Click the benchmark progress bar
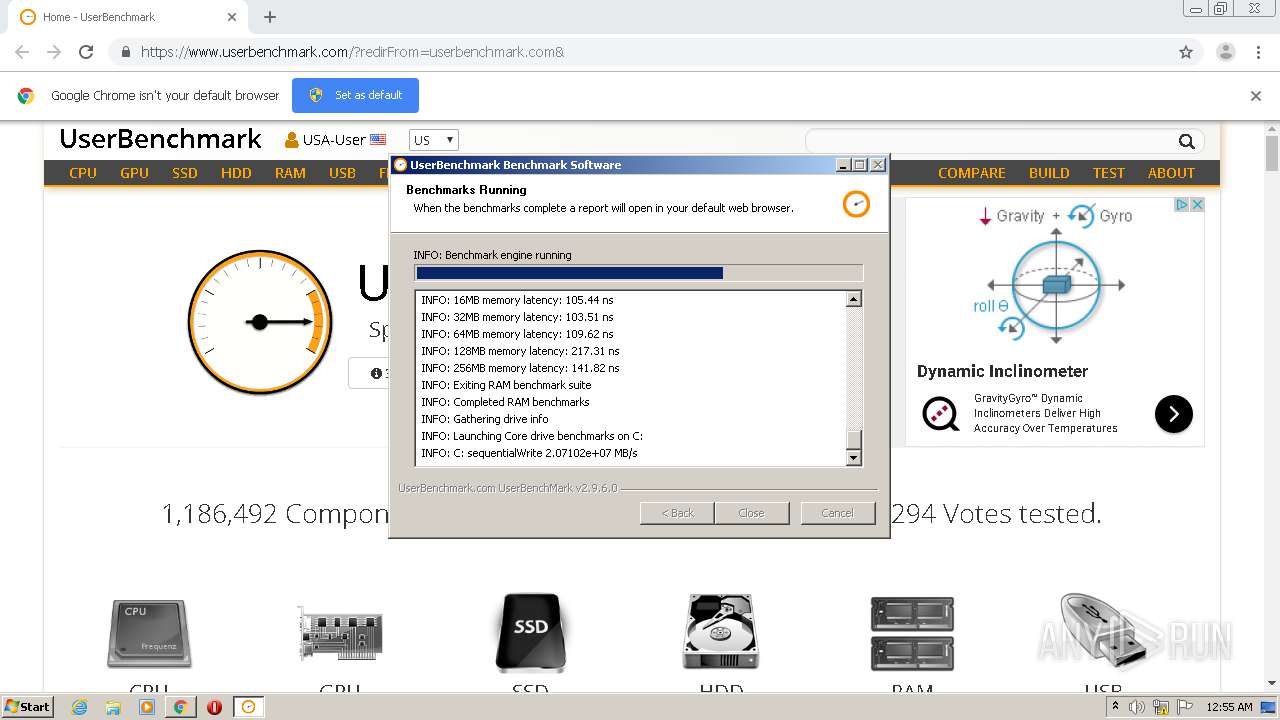The width and height of the screenshot is (1280, 720). click(x=638, y=273)
